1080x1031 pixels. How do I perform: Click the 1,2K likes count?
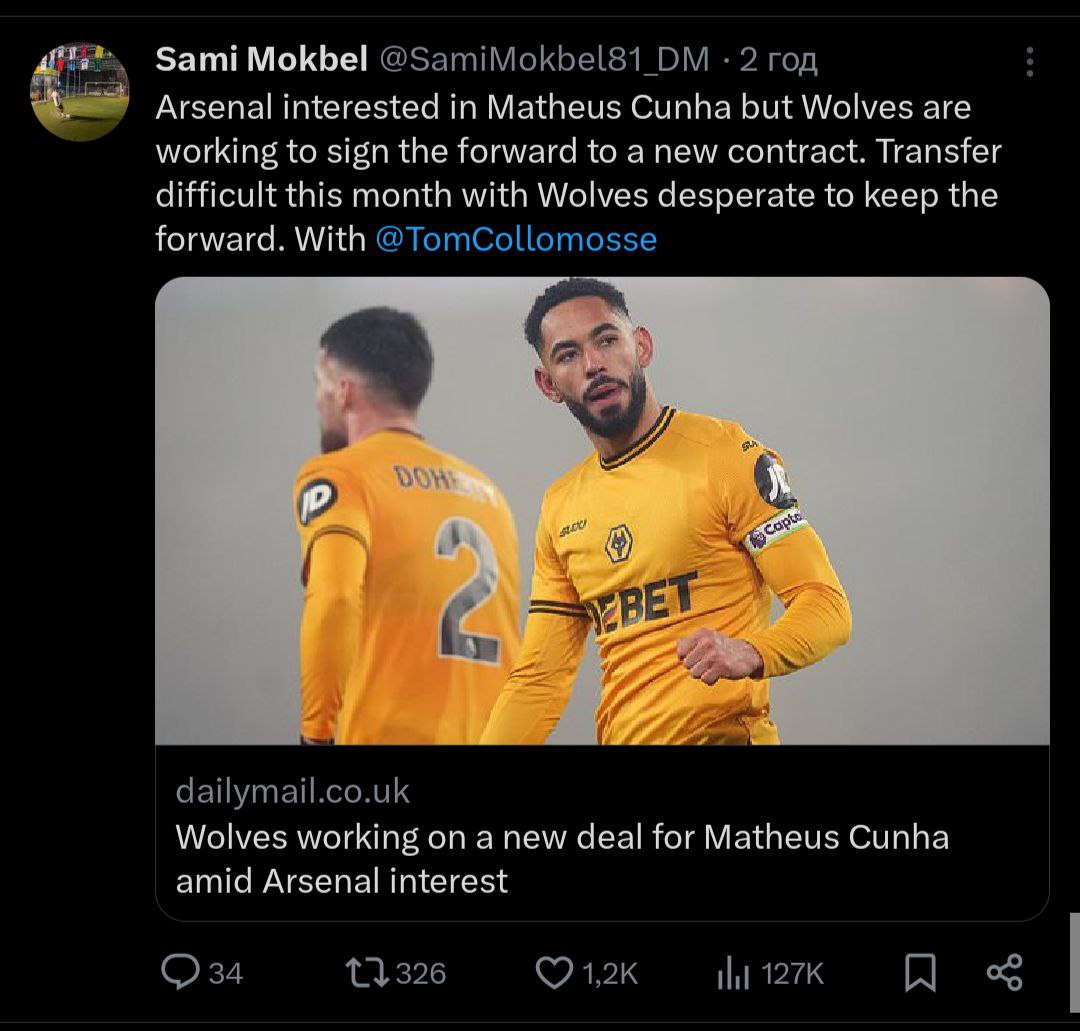coord(609,973)
